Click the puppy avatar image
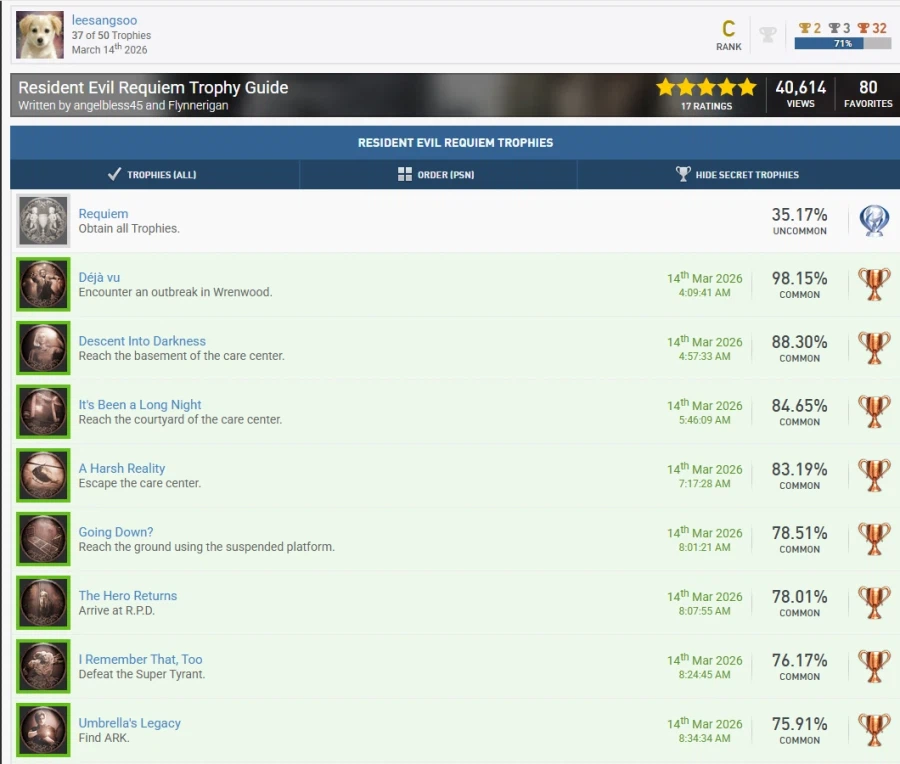Viewport: 900px width, 764px height. [x=41, y=35]
